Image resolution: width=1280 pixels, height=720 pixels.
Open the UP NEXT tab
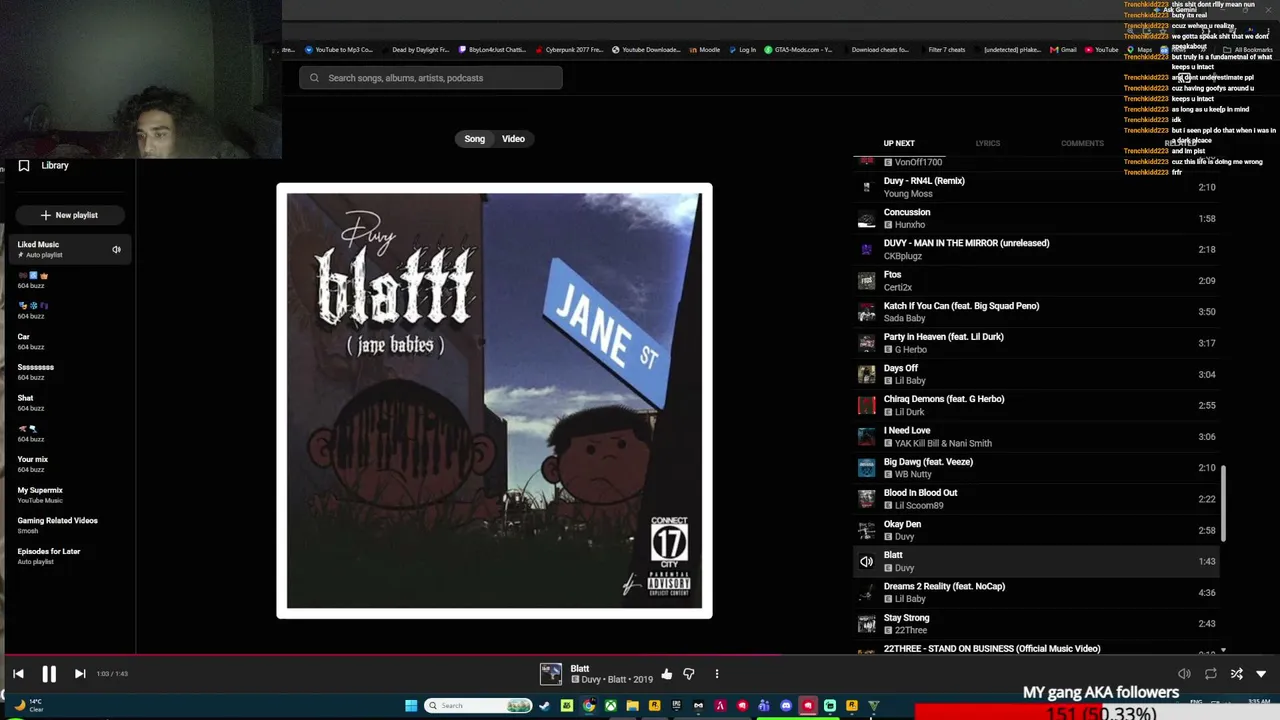[899, 143]
